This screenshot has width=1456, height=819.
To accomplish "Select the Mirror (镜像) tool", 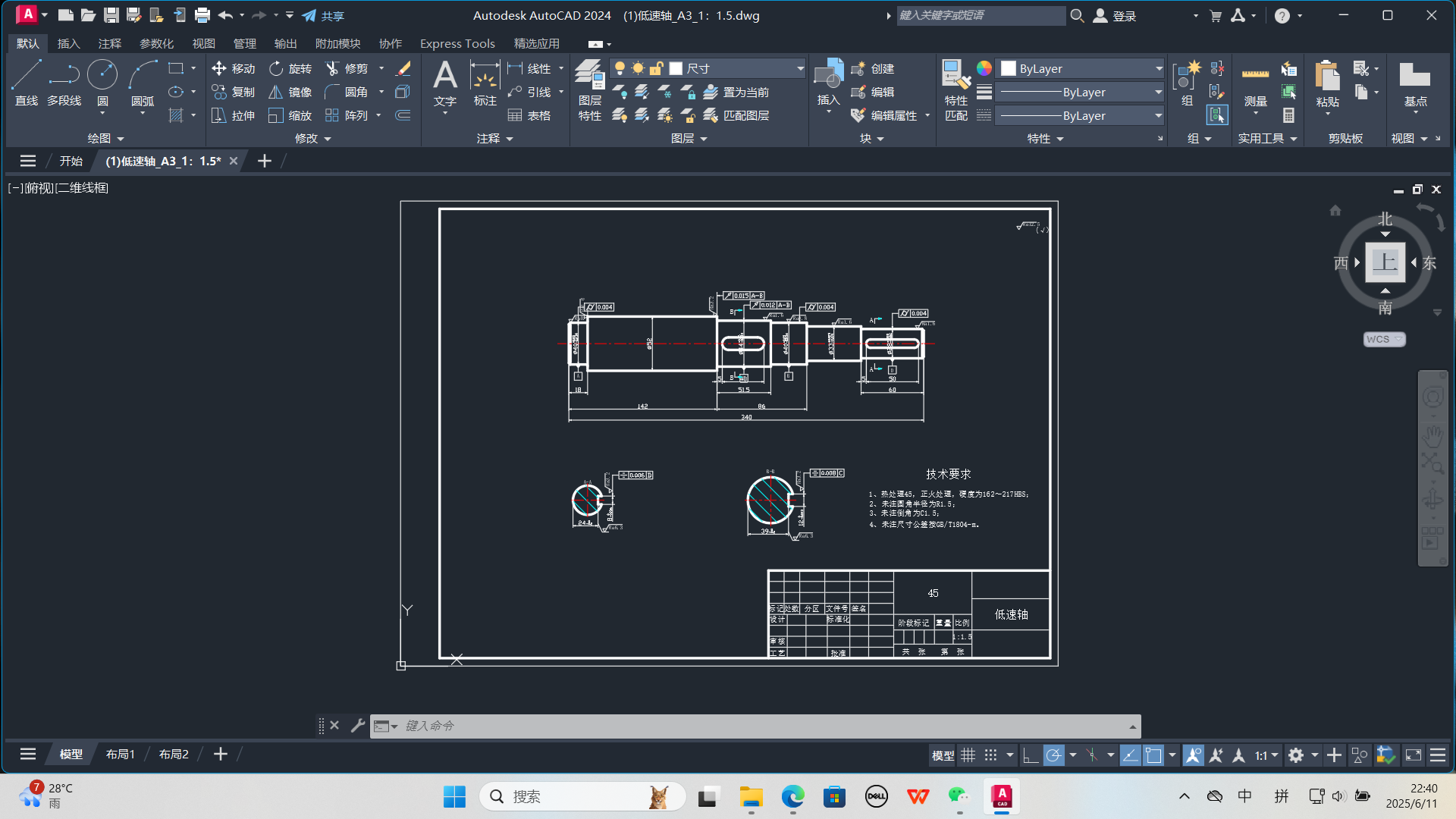I will click(x=290, y=92).
